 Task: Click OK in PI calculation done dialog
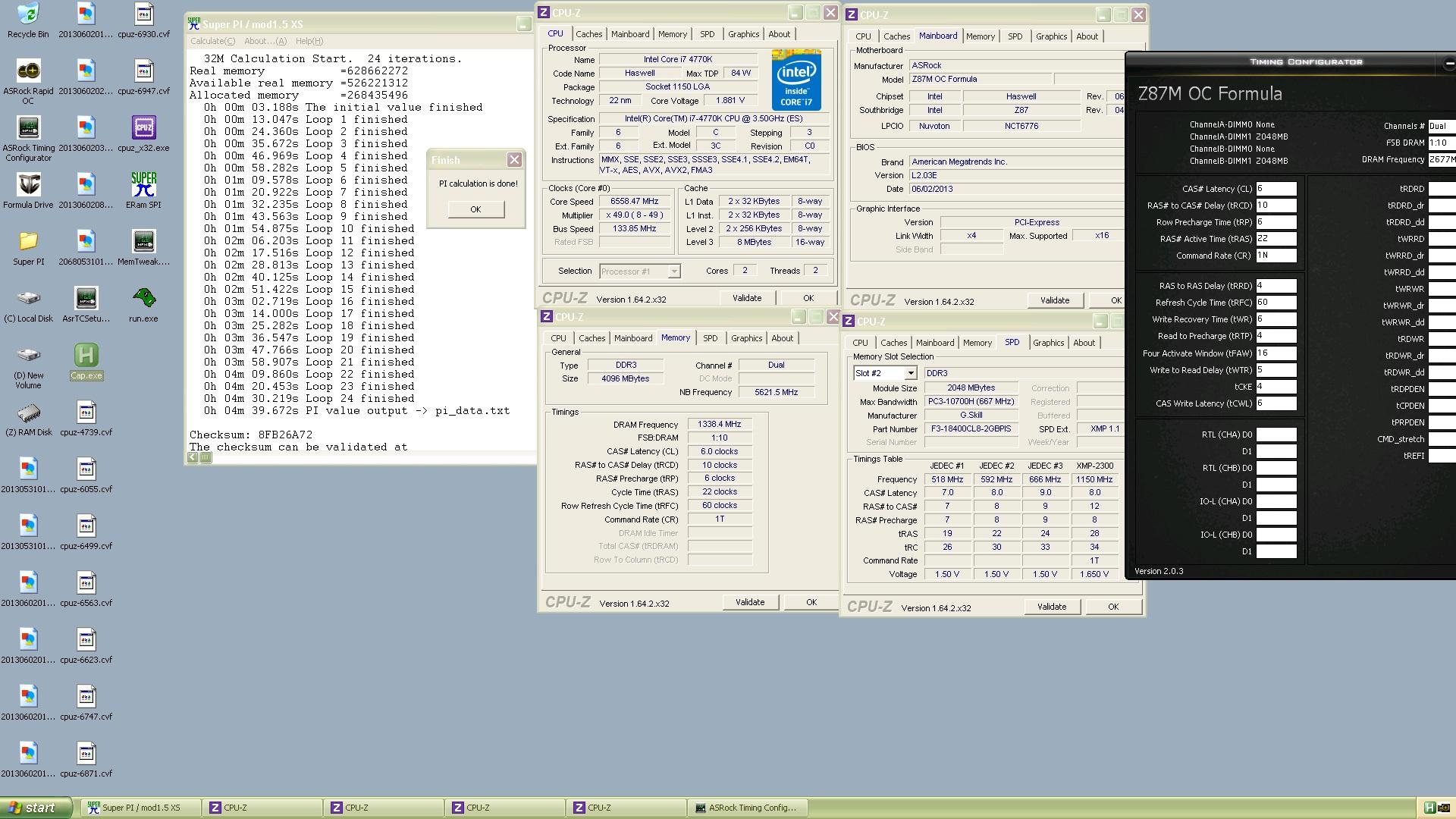475,209
